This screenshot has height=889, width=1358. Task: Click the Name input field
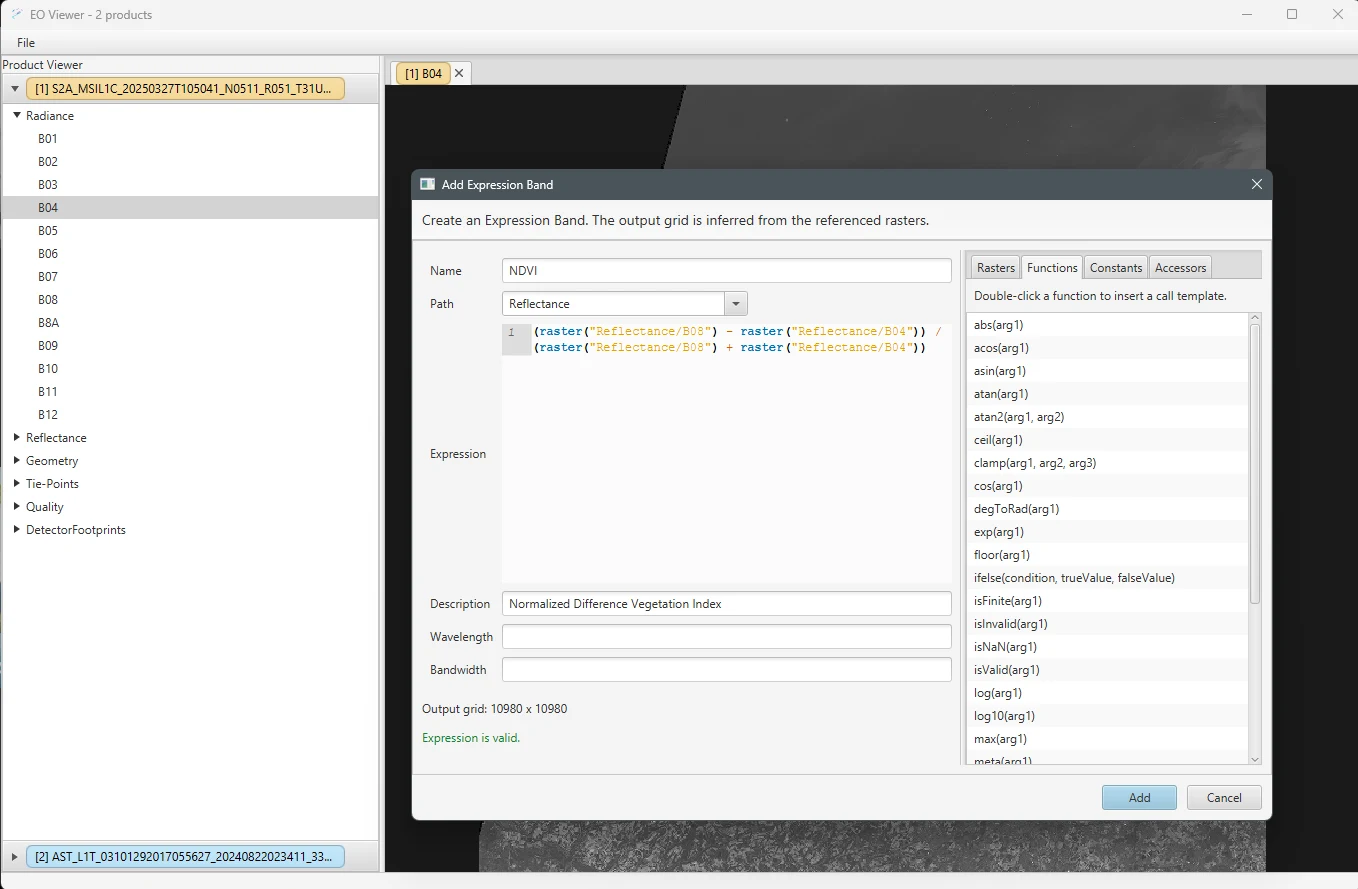[727, 271]
